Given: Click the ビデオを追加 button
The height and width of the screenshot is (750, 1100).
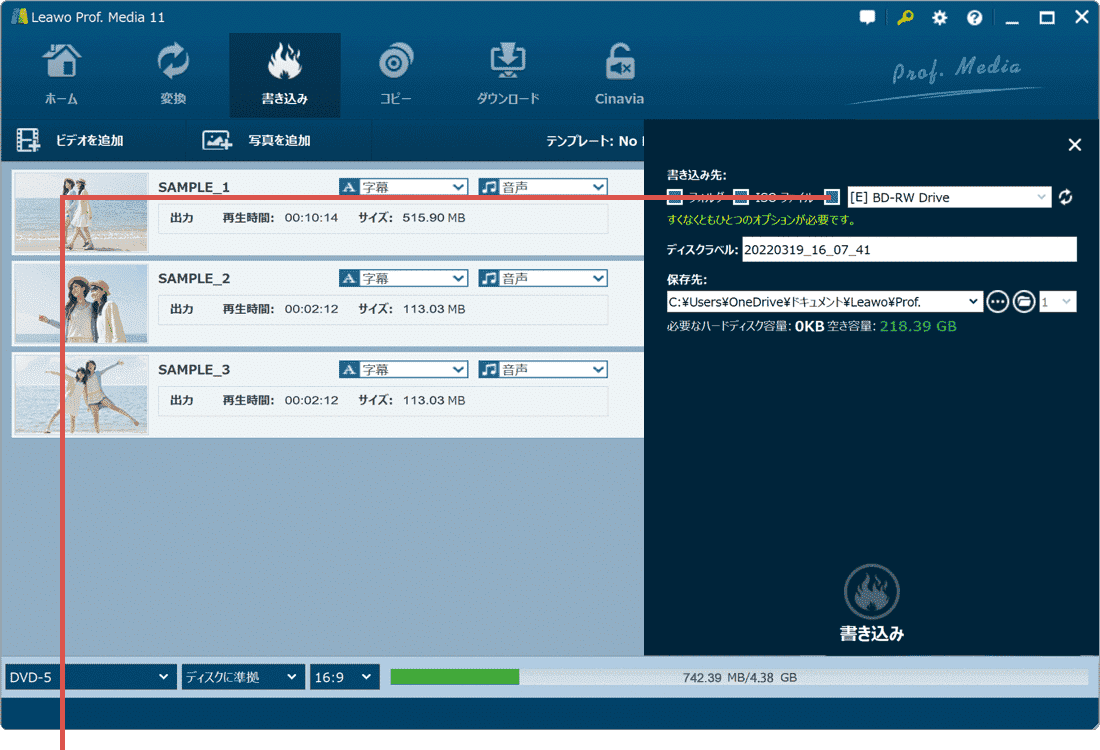Looking at the screenshot, I should click(70, 141).
